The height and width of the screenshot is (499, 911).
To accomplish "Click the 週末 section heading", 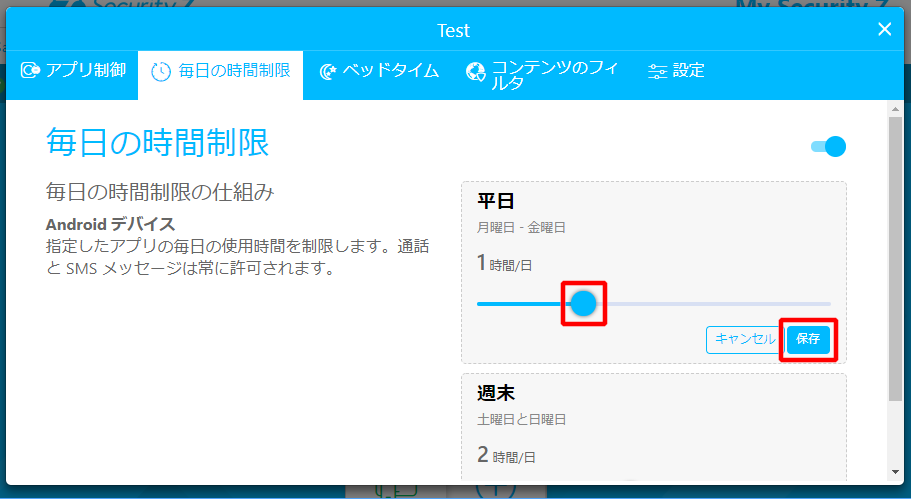I will pyautogui.click(x=495, y=394).
